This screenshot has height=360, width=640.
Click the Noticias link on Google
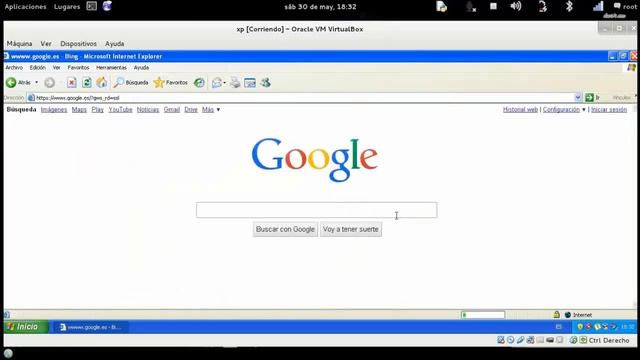coord(148,110)
